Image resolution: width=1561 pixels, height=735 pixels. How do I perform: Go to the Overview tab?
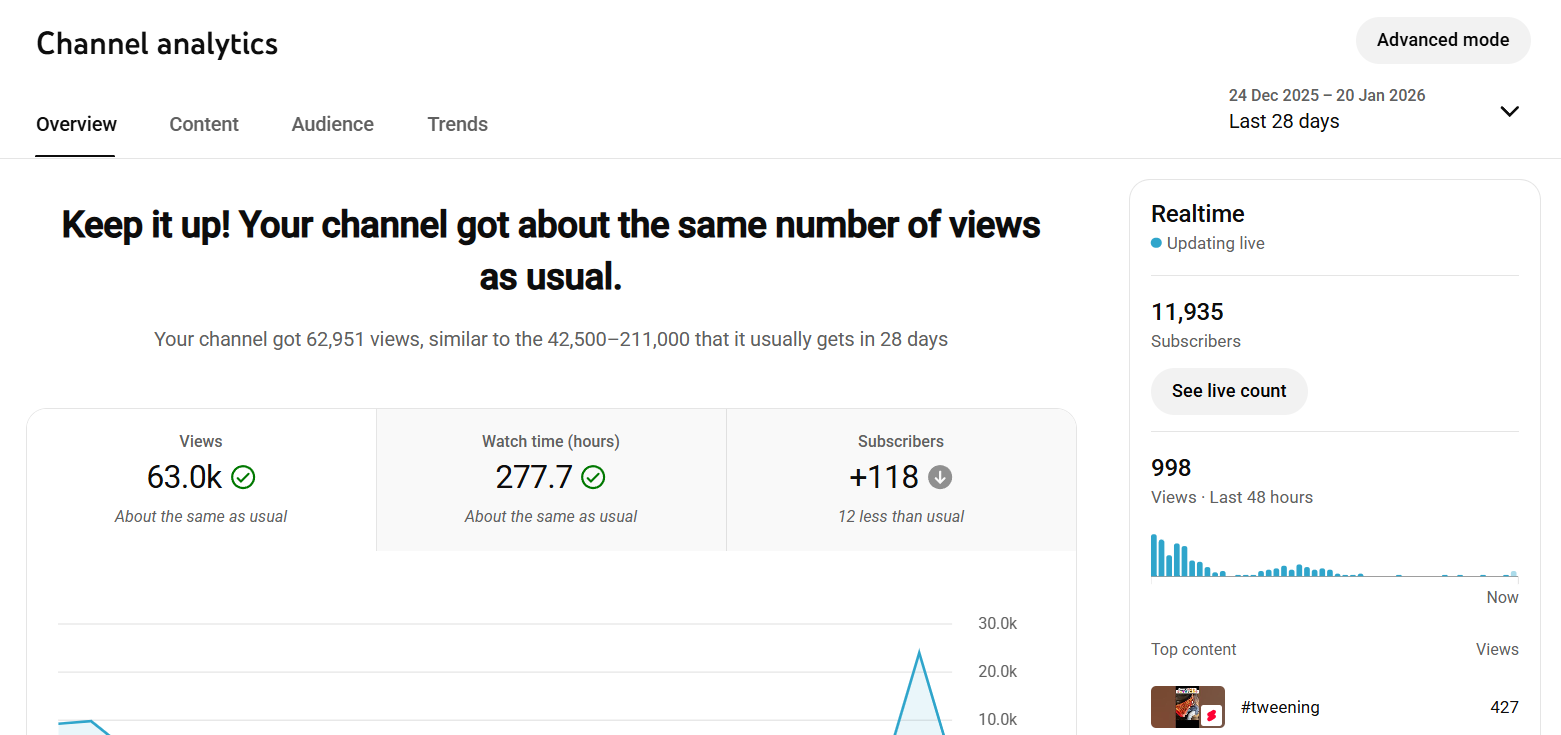(x=76, y=124)
